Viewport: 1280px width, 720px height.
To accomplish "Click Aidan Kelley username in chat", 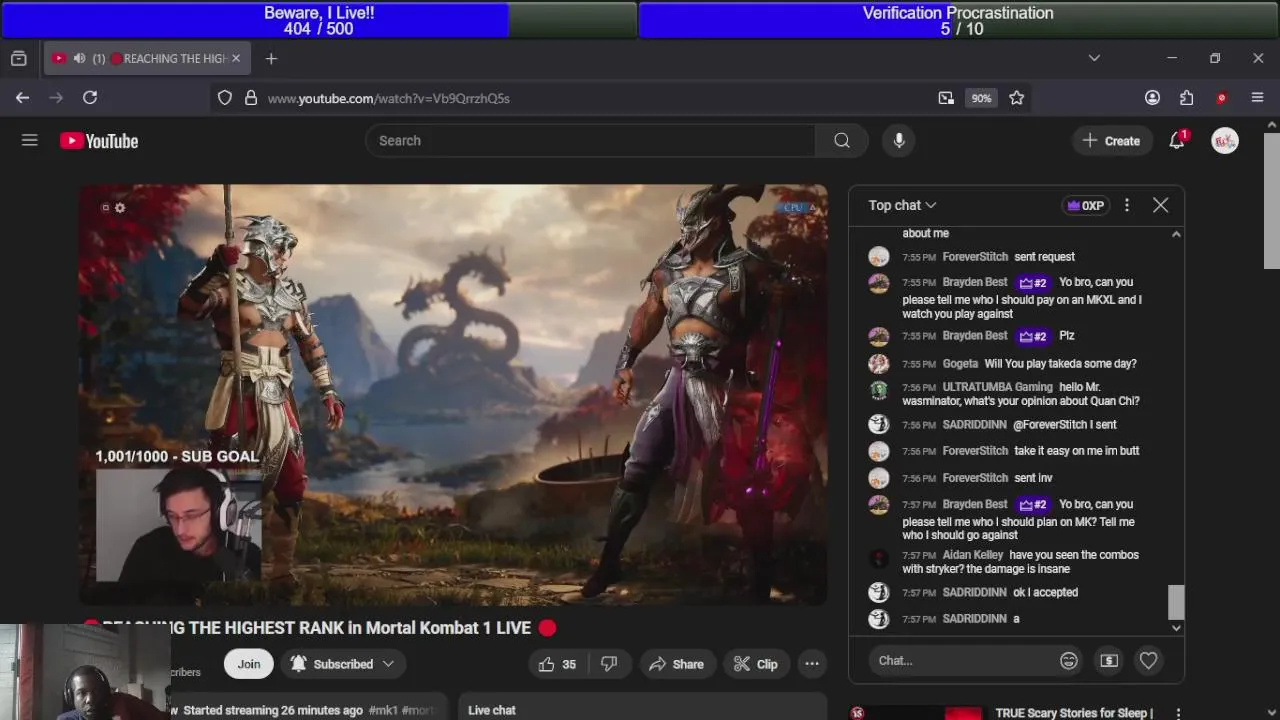I will tap(972, 555).
